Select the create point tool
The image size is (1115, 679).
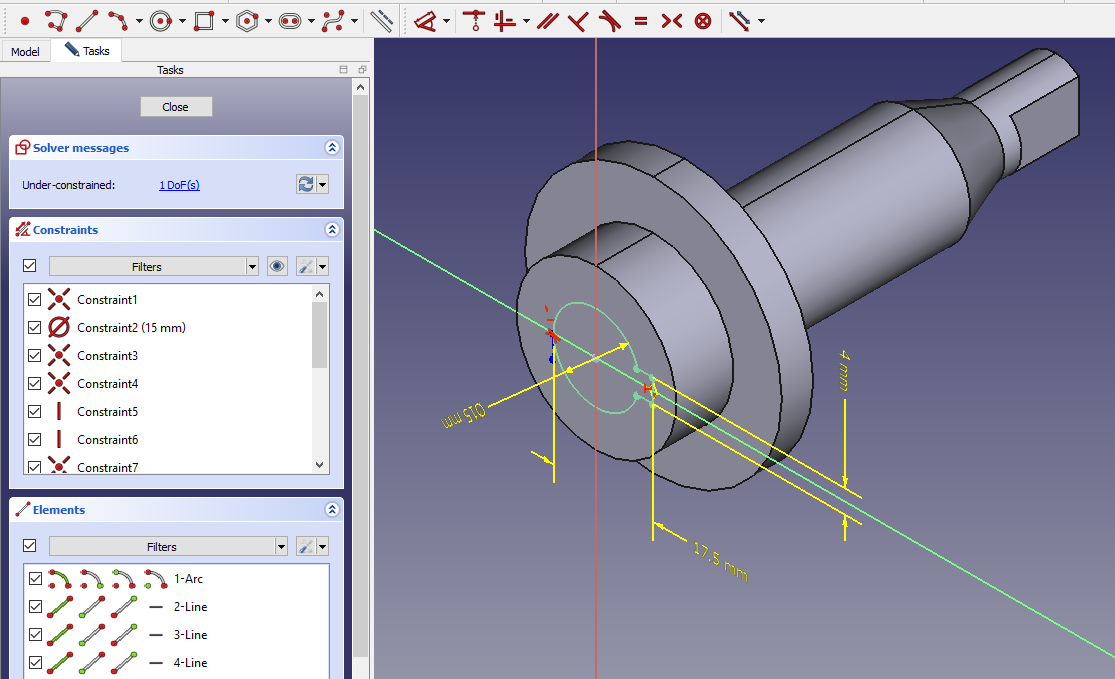(x=25, y=20)
